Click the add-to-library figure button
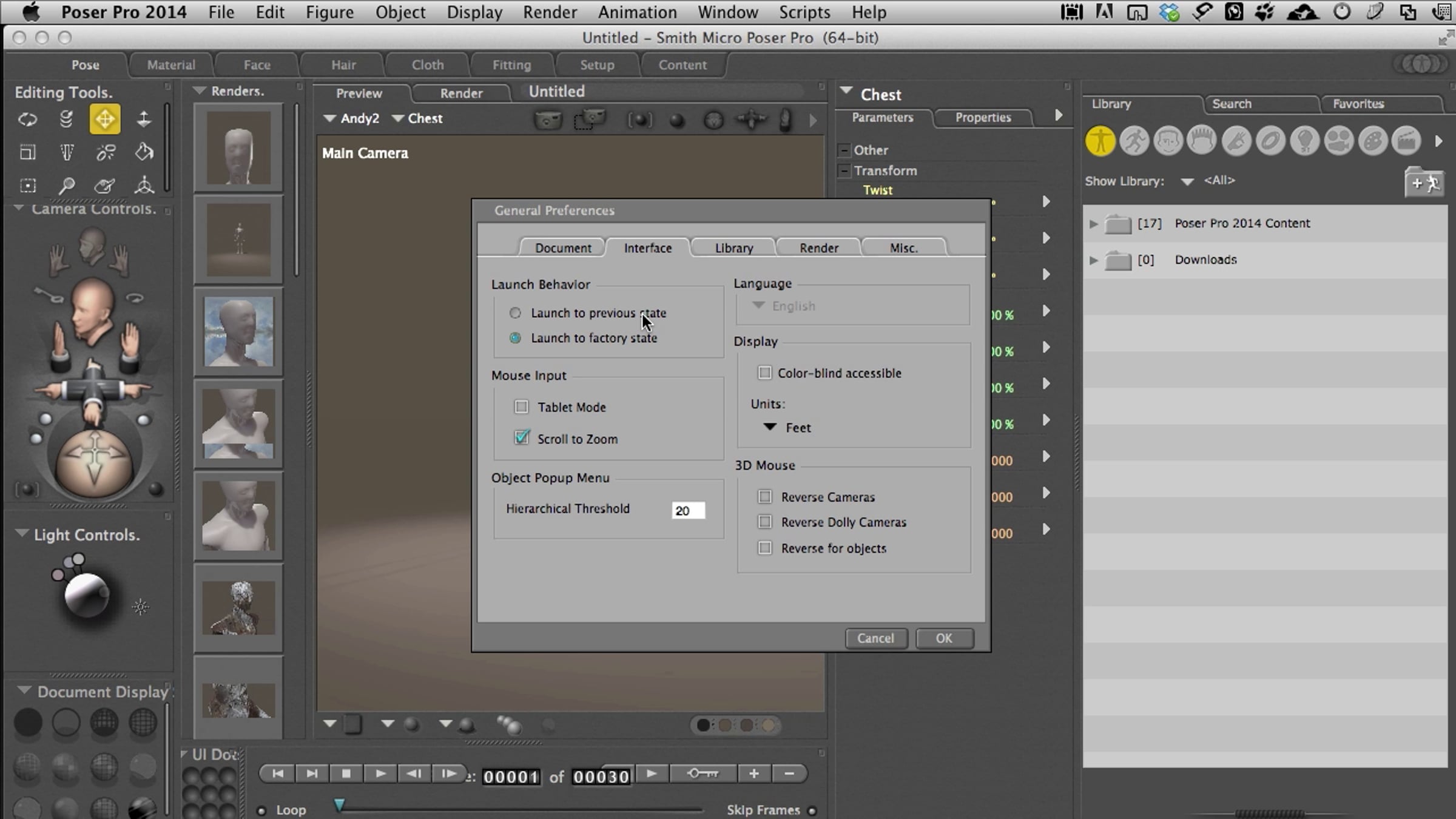Image resolution: width=1456 pixels, height=819 pixels. tap(1424, 183)
